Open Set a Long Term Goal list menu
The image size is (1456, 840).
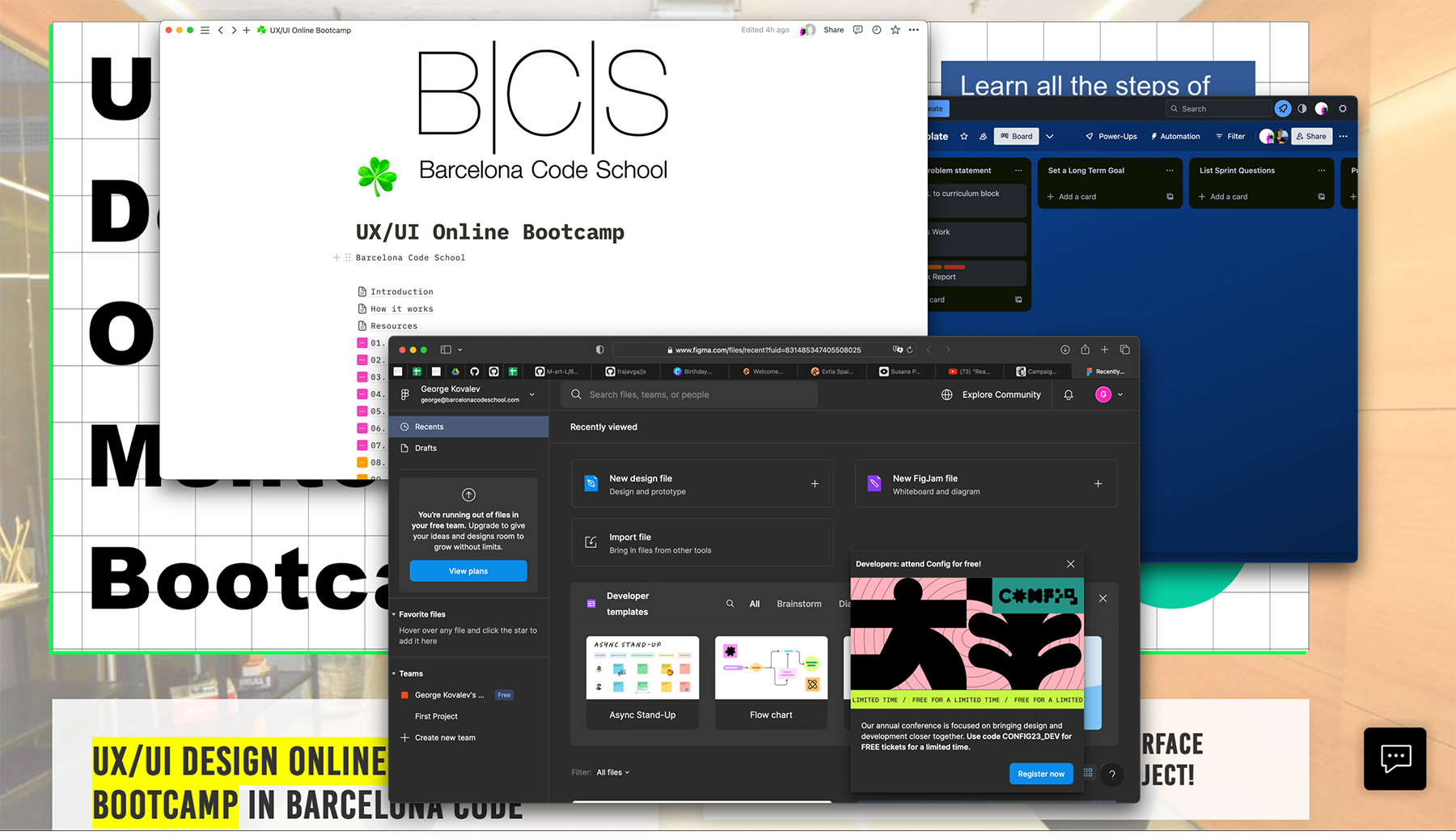[x=1170, y=171]
